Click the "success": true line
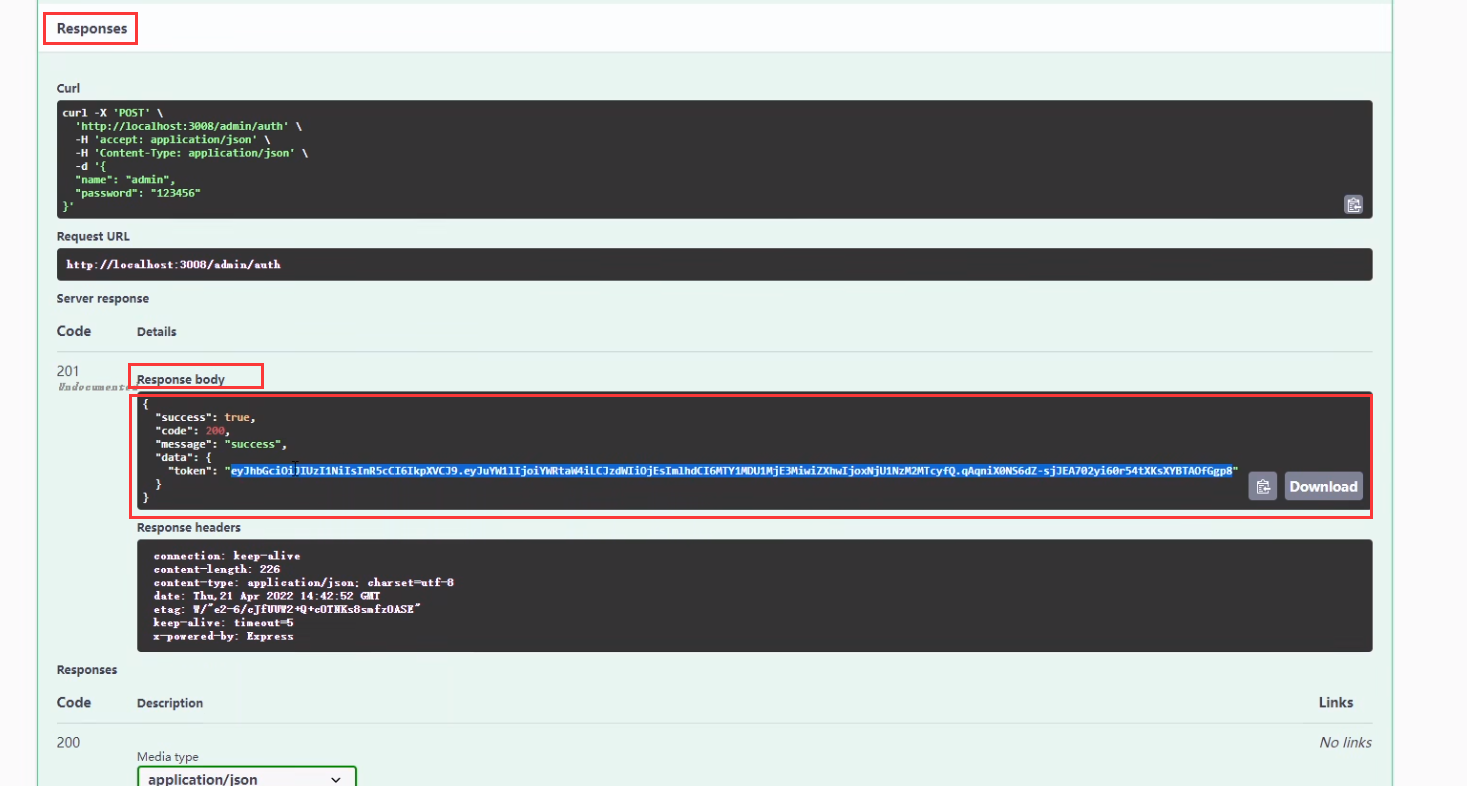 click(206, 416)
